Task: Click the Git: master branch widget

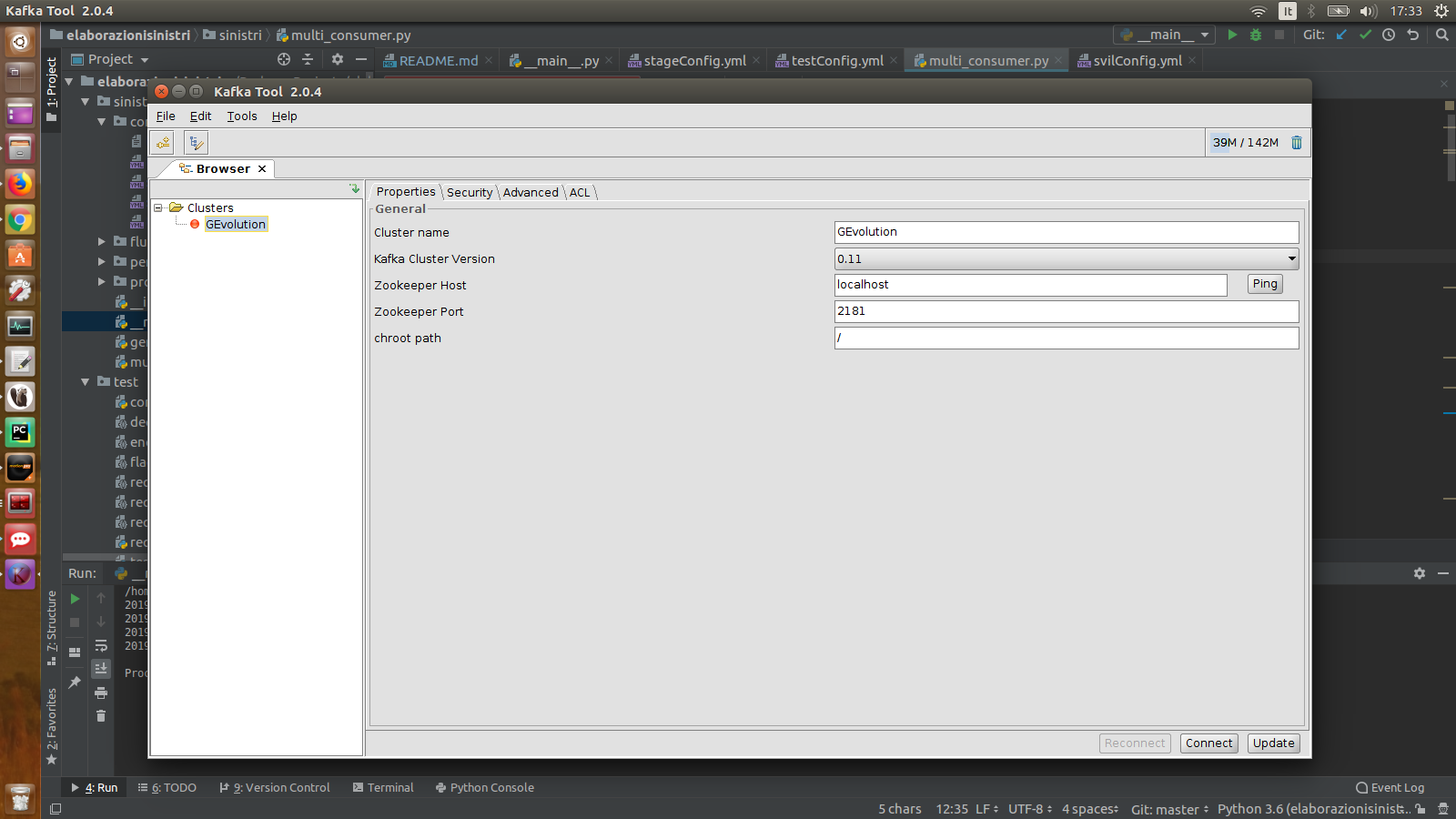Action: 1169,809
